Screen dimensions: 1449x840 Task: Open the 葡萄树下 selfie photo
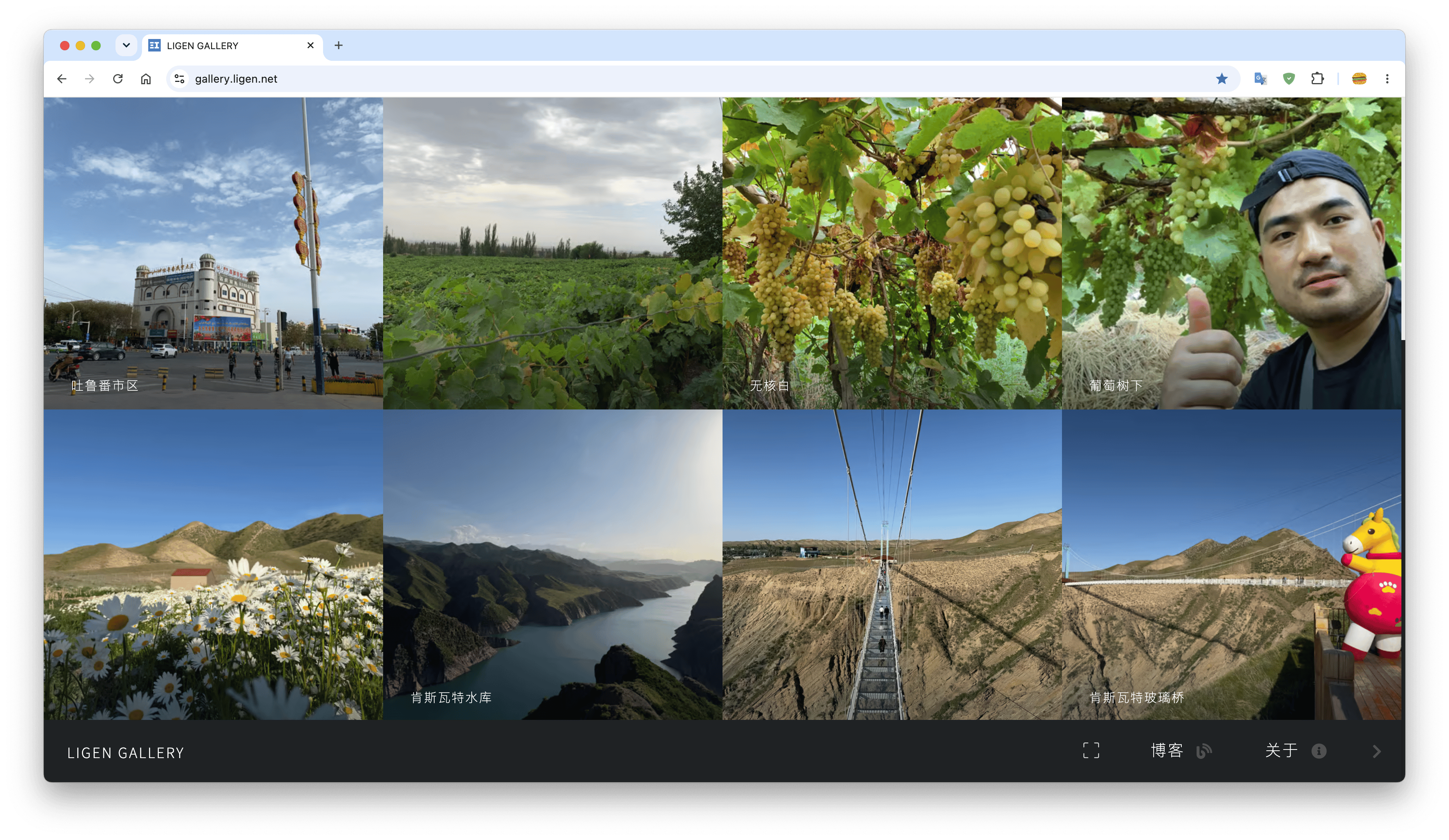[1231, 253]
